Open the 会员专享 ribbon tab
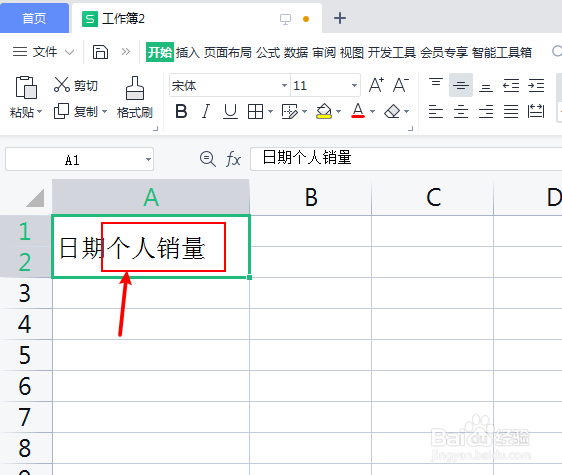 [x=444, y=52]
